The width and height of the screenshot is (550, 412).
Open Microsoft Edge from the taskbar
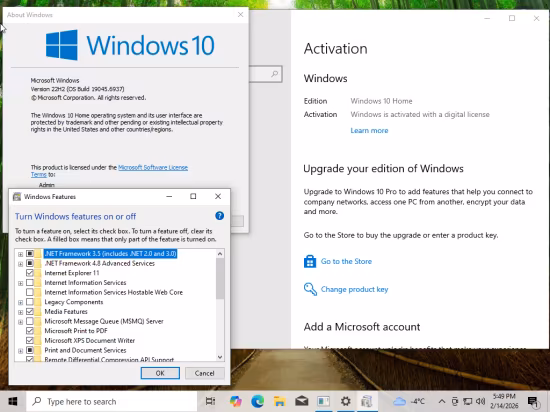click(257, 401)
